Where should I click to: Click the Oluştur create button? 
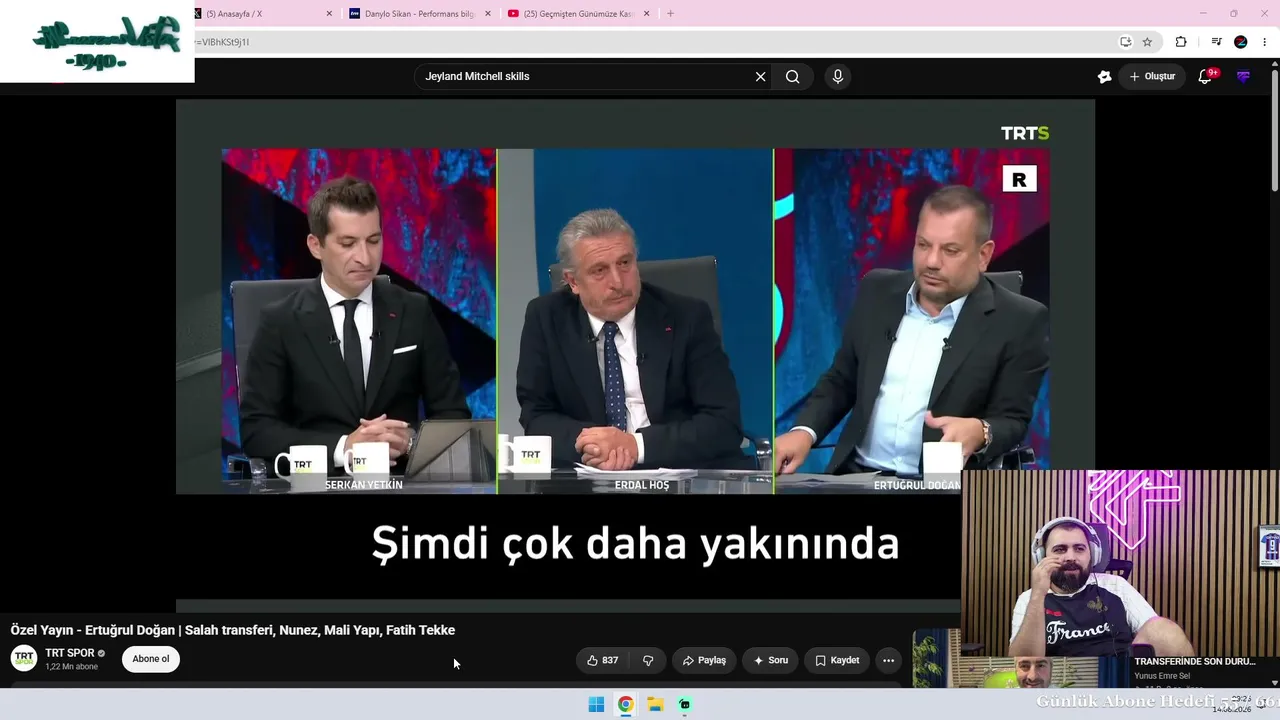tap(1152, 77)
